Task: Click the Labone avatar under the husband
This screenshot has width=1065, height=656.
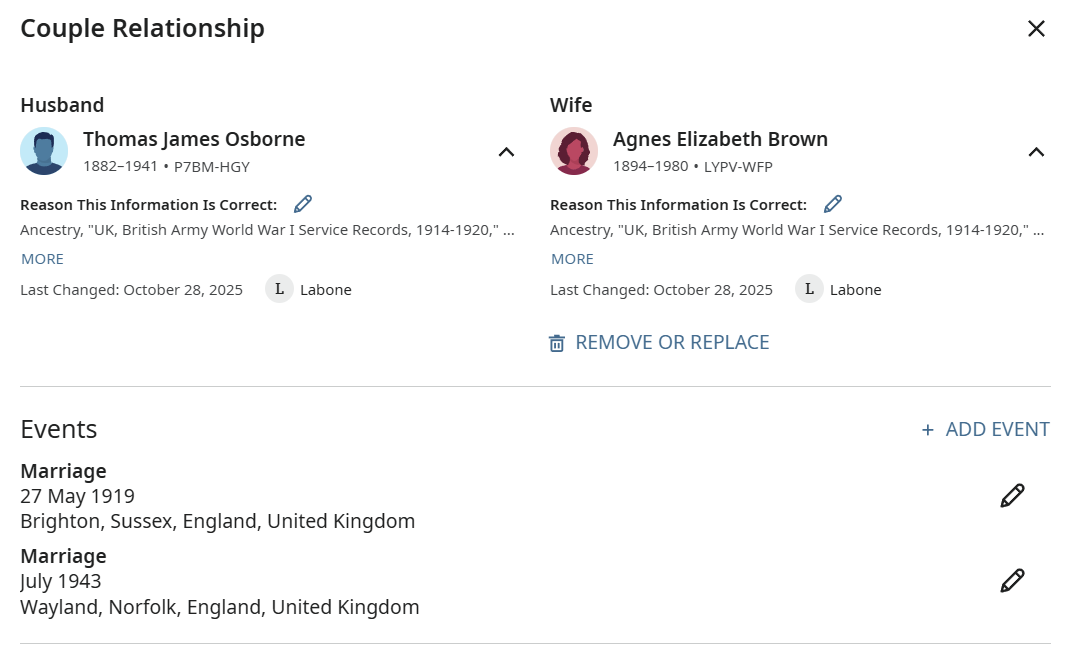Action: coord(279,290)
